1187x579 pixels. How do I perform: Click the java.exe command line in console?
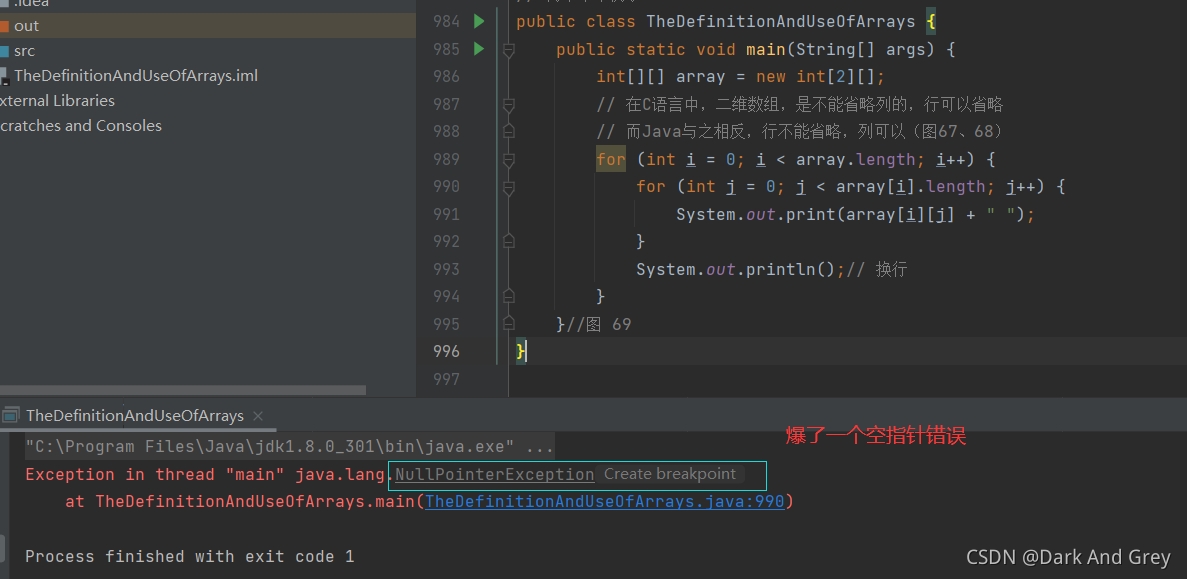(x=289, y=447)
